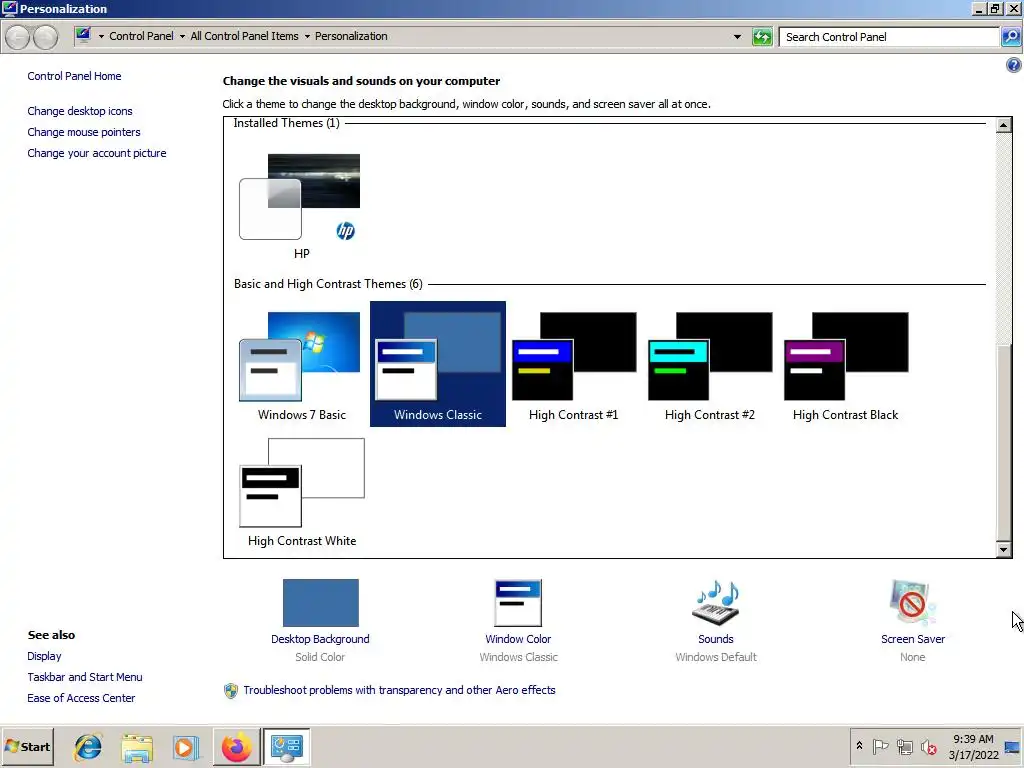
Task: Open Change mouse pointers link
Action: point(84,132)
